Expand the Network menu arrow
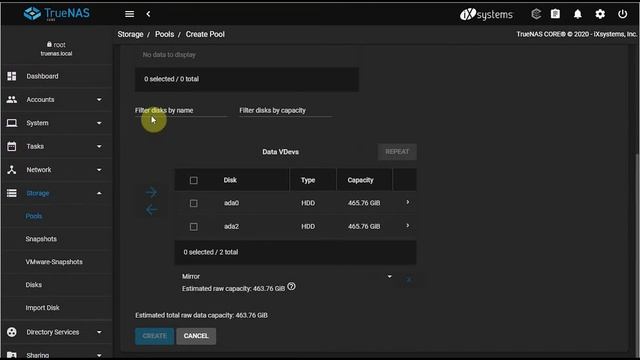The width and height of the screenshot is (640, 360). [99, 170]
